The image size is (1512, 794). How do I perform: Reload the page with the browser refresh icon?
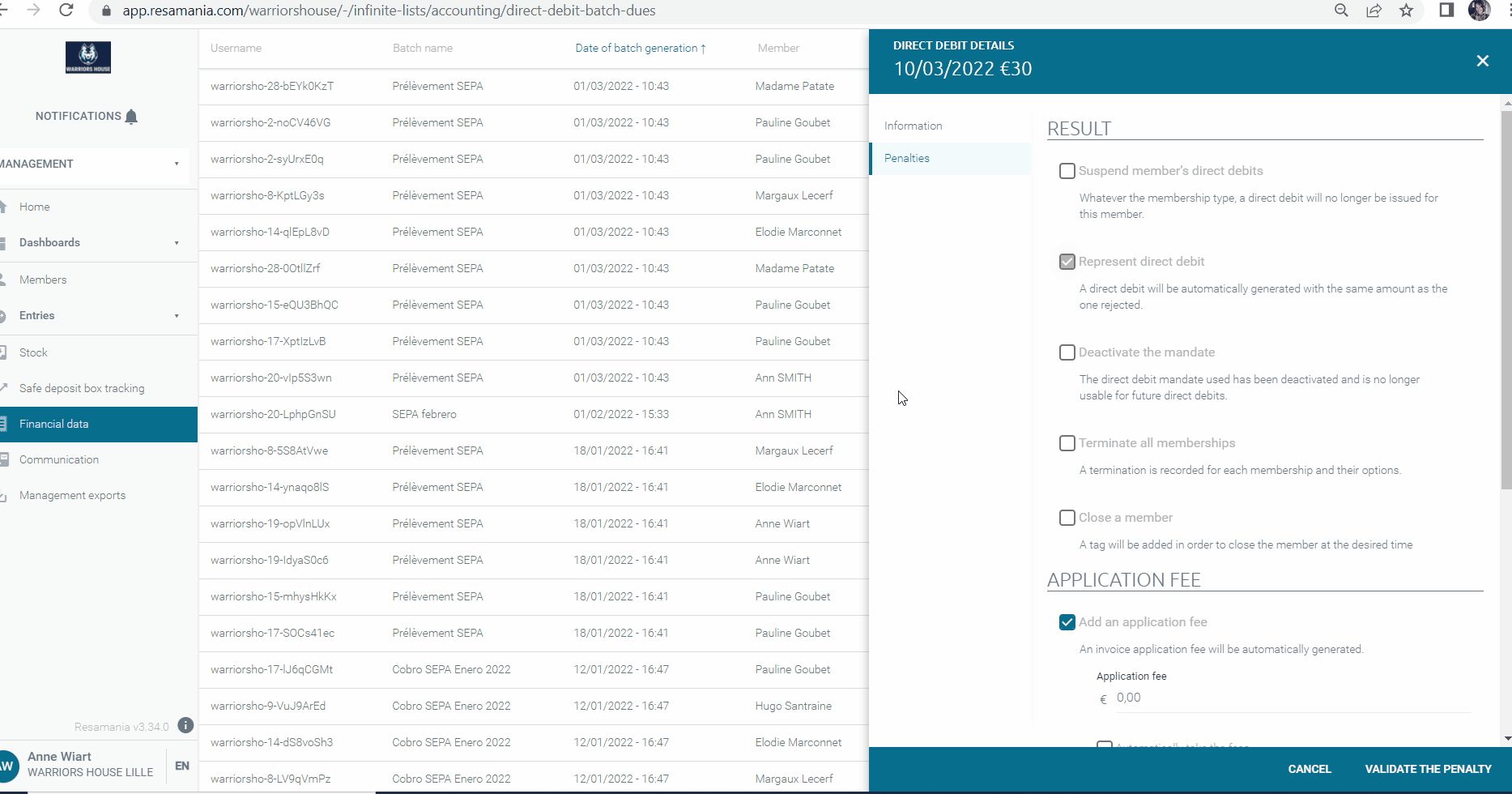pyautogui.click(x=66, y=10)
